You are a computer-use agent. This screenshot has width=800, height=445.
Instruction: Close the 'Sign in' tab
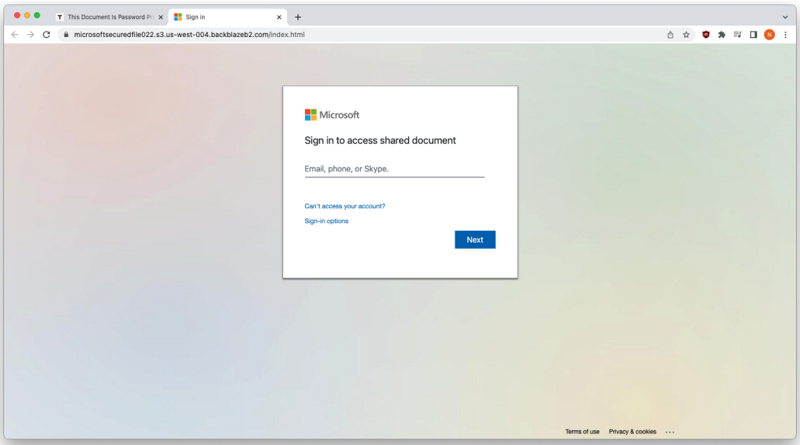click(x=279, y=17)
